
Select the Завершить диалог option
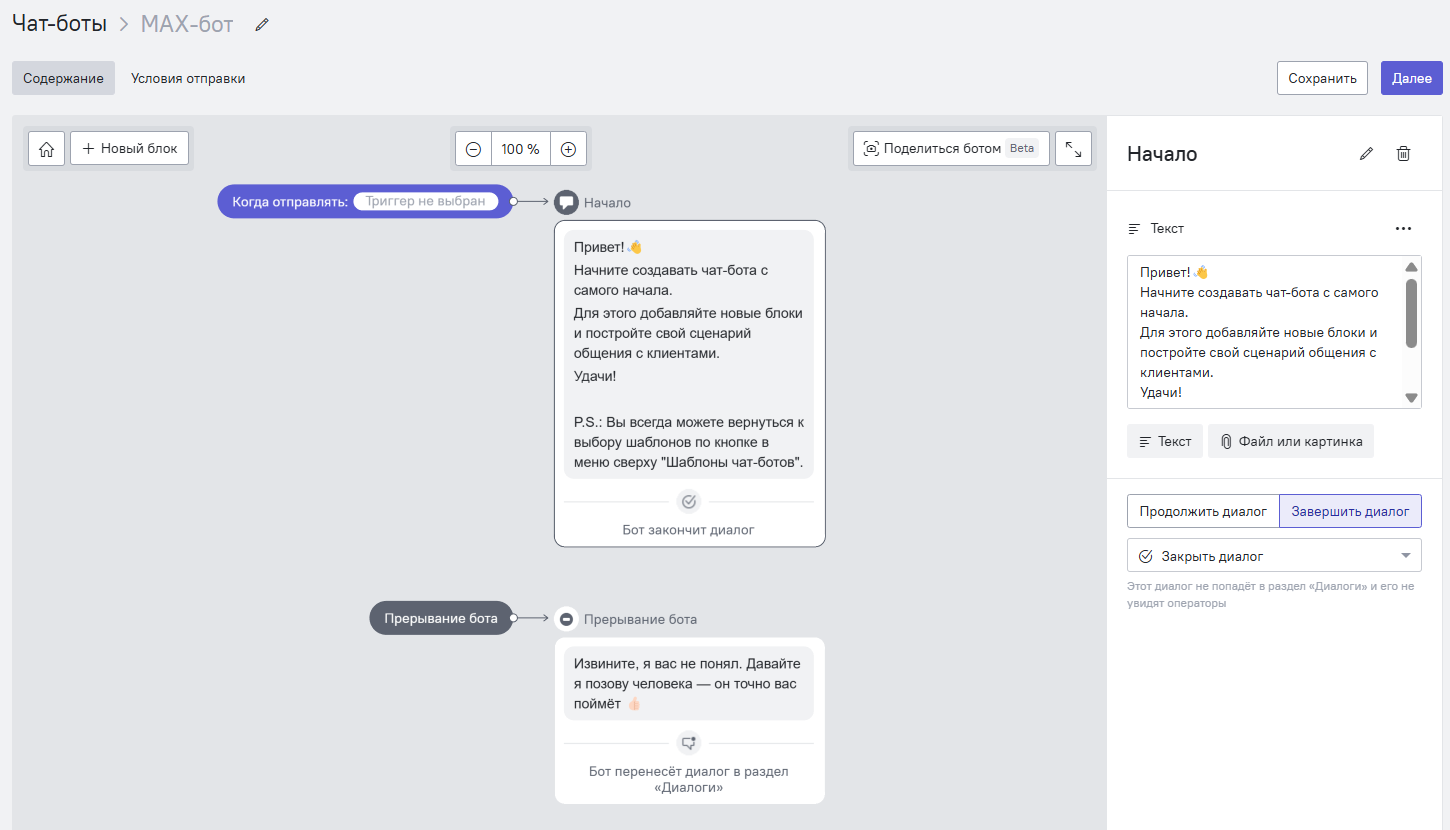[x=1350, y=511]
